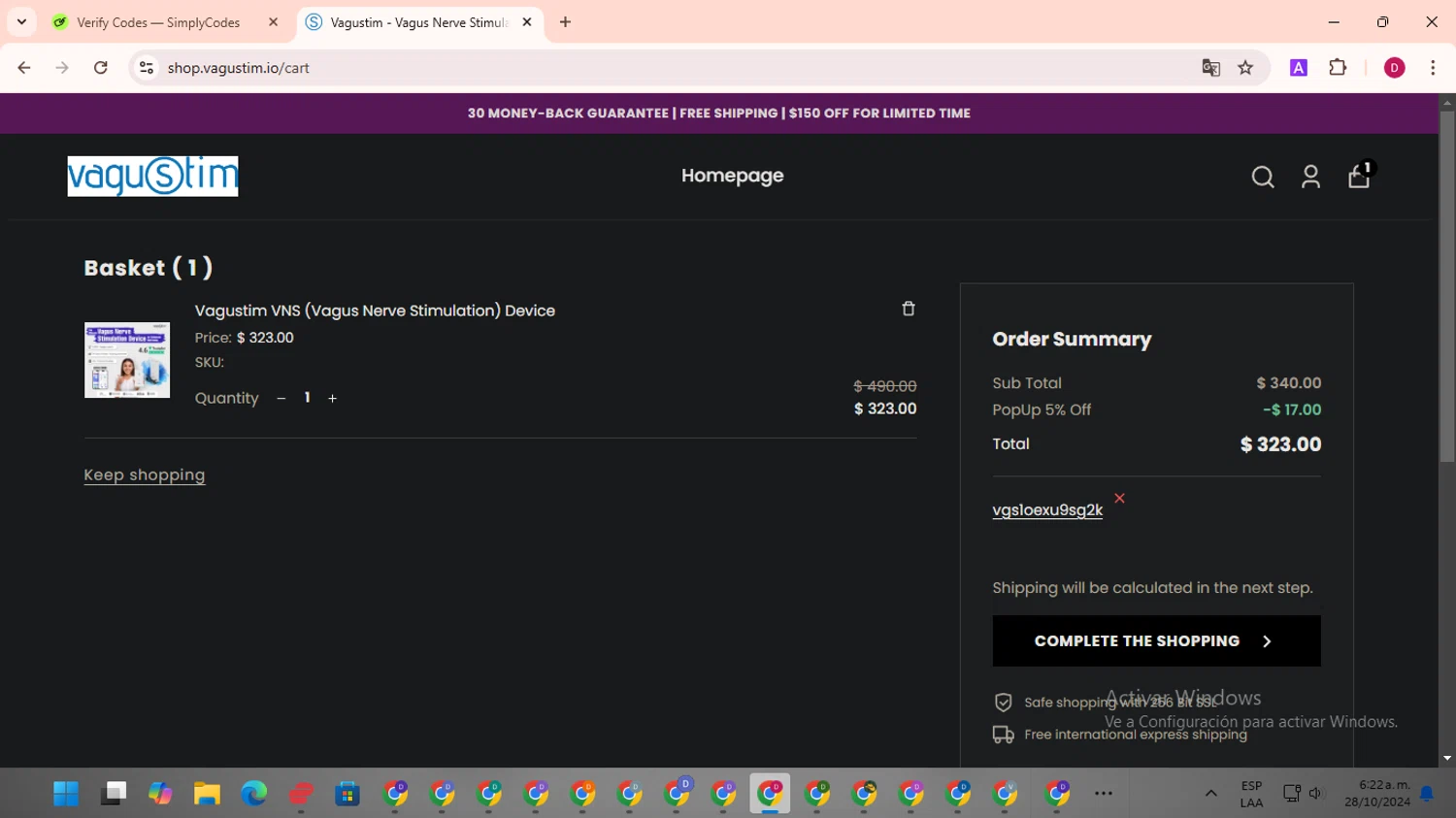Open Microsoft Store from taskbar
The image size is (1456, 818).
click(x=347, y=794)
